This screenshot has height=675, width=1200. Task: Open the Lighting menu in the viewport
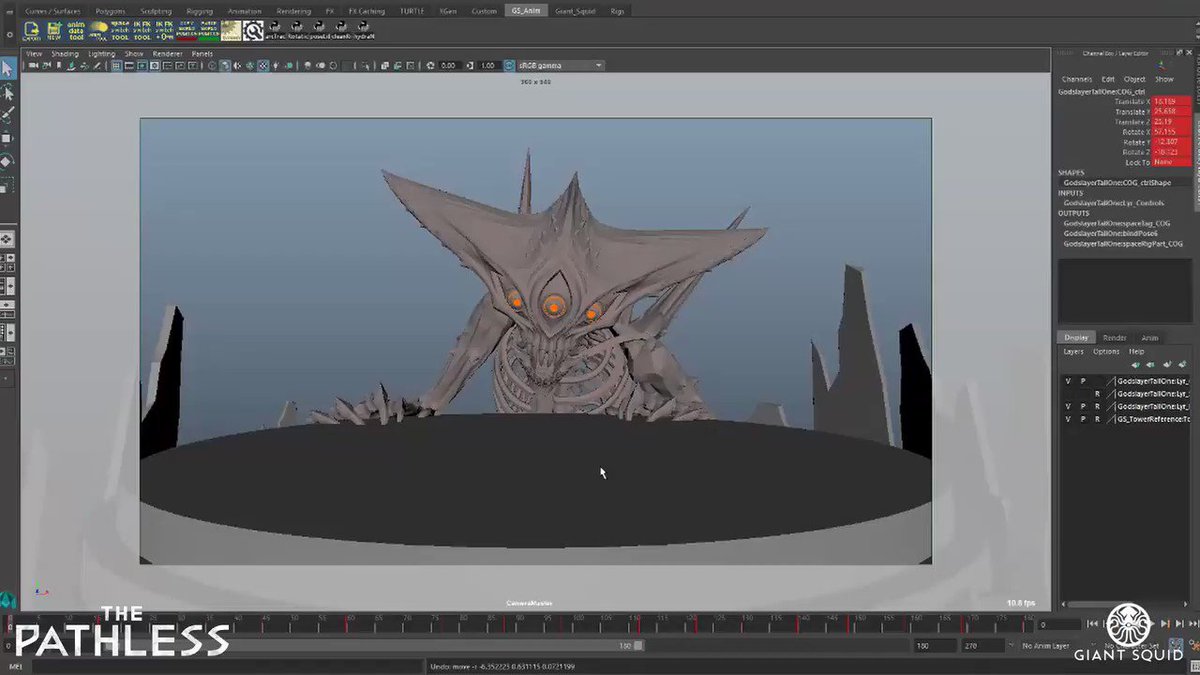[101, 53]
